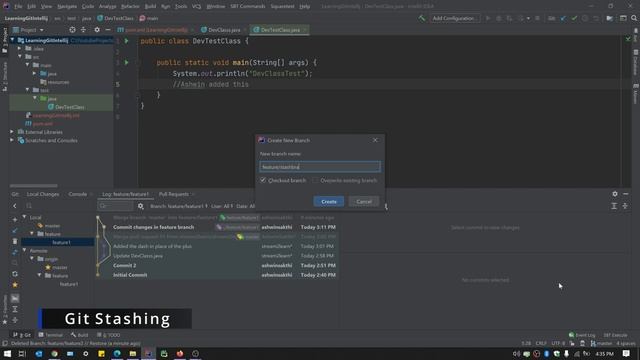Viewport: 640px width, 360px height.
Task: Collapse the origin remote node
Action: click(32, 259)
